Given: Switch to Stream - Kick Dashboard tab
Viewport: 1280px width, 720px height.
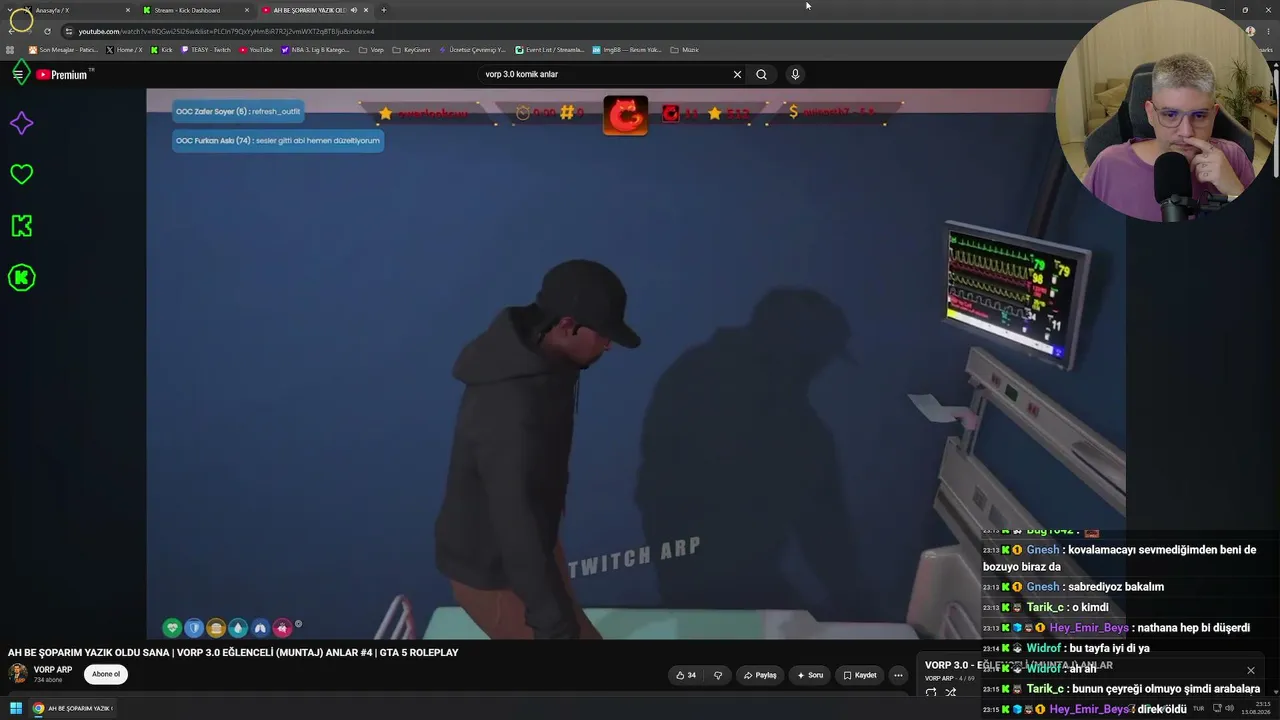Looking at the screenshot, I should 195,10.
